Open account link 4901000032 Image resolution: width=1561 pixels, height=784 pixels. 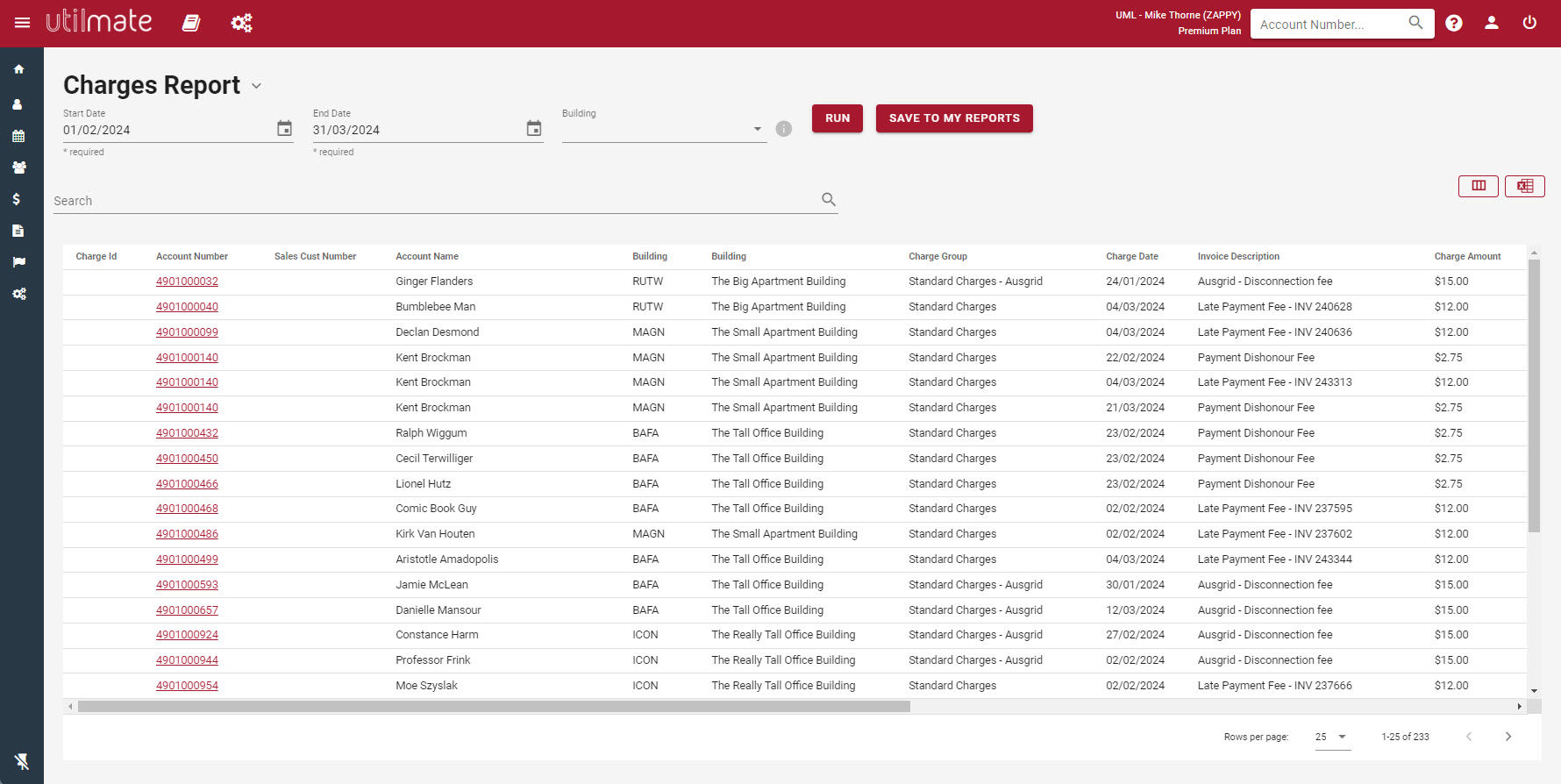pyautogui.click(x=187, y=282)
